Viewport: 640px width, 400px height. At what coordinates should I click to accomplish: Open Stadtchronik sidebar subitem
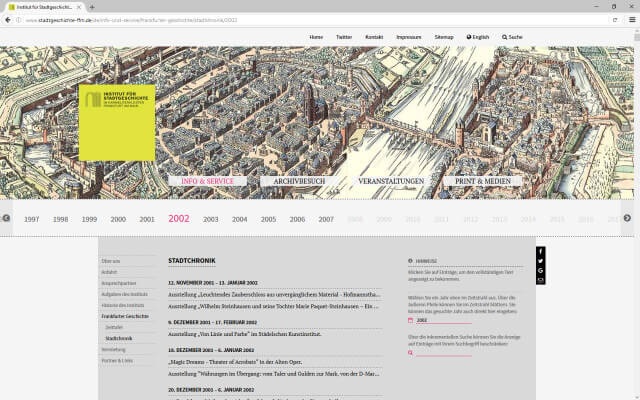(x=119, y=338)
